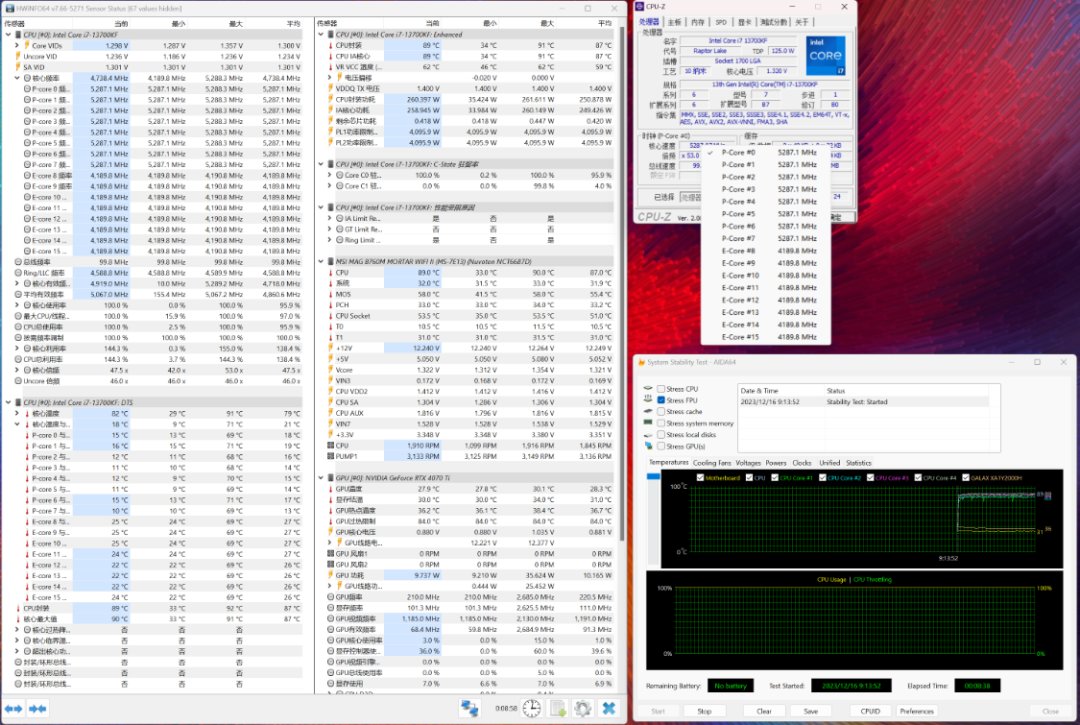1080x725 pixels.
Task: Expand the Core VIDs sensor row
Action: (18, 45)
